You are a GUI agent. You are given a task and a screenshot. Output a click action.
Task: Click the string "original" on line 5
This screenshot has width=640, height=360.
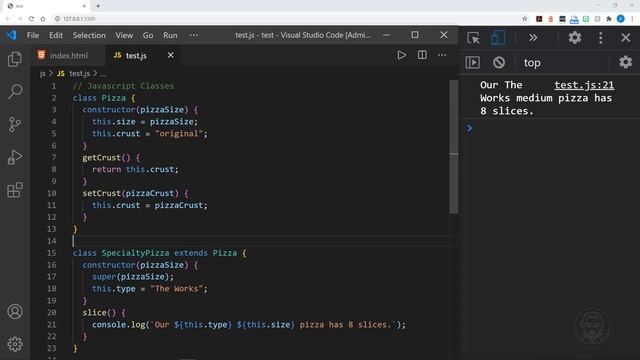click(179, 133)
